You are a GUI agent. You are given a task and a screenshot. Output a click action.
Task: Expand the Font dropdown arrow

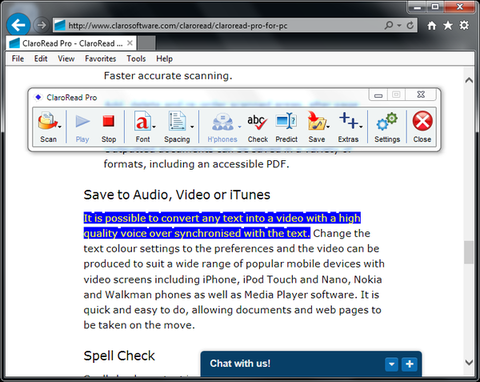[154, 127]
